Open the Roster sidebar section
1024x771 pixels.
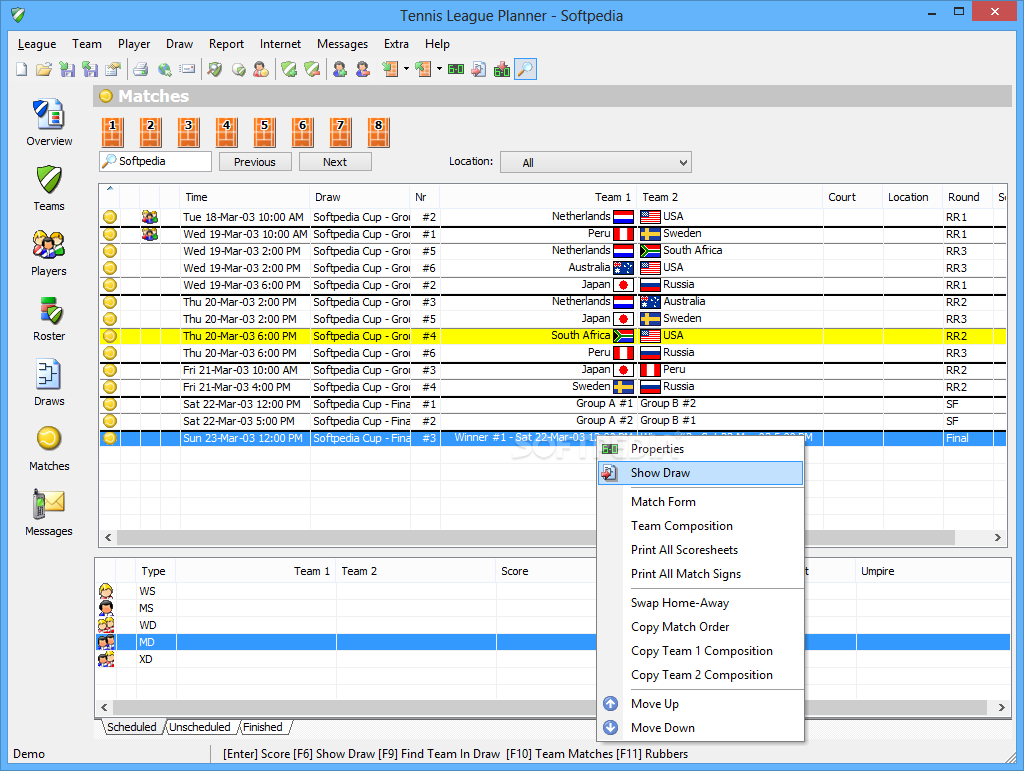[49, 319]
